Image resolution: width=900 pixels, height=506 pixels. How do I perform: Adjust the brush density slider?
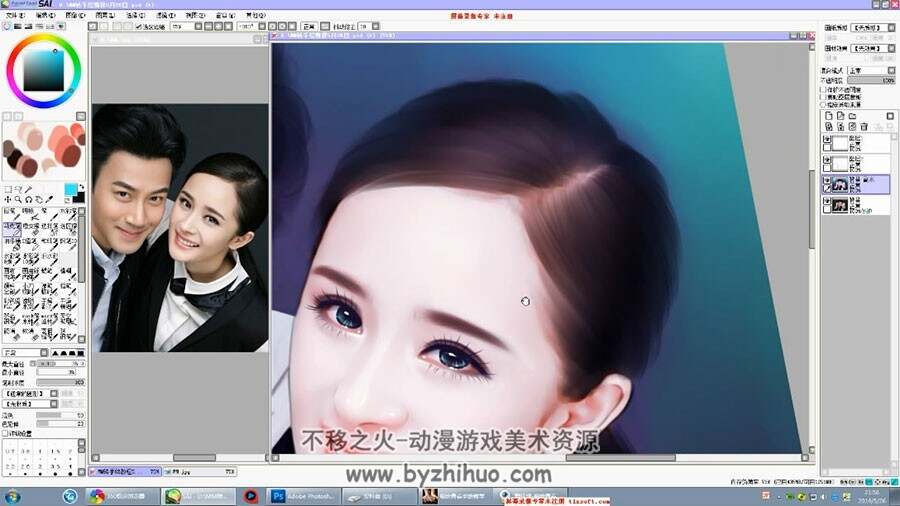(61, 382)
